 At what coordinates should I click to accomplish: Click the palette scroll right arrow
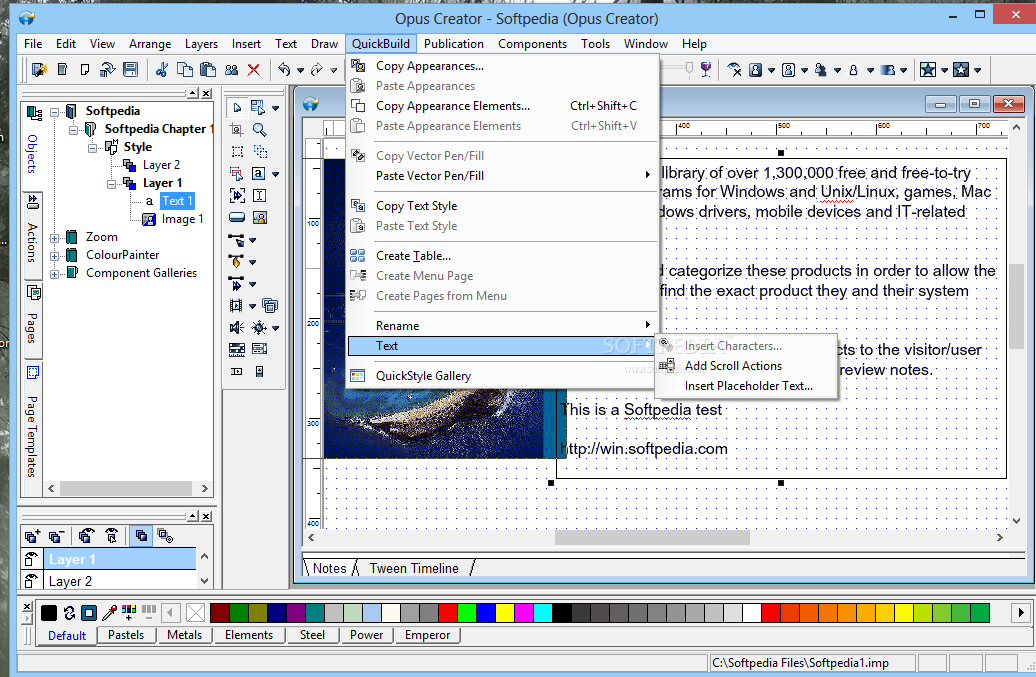[x=1021, y=613]
